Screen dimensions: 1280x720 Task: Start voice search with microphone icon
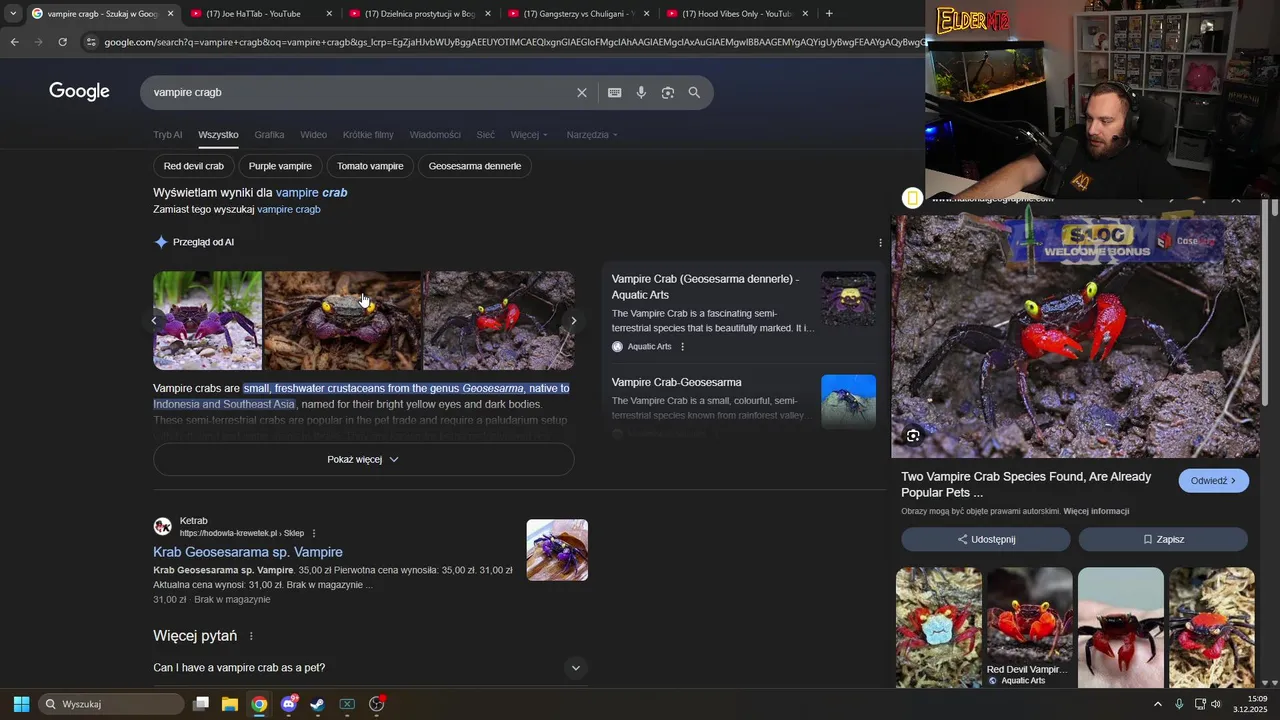[x=641, y=92]
